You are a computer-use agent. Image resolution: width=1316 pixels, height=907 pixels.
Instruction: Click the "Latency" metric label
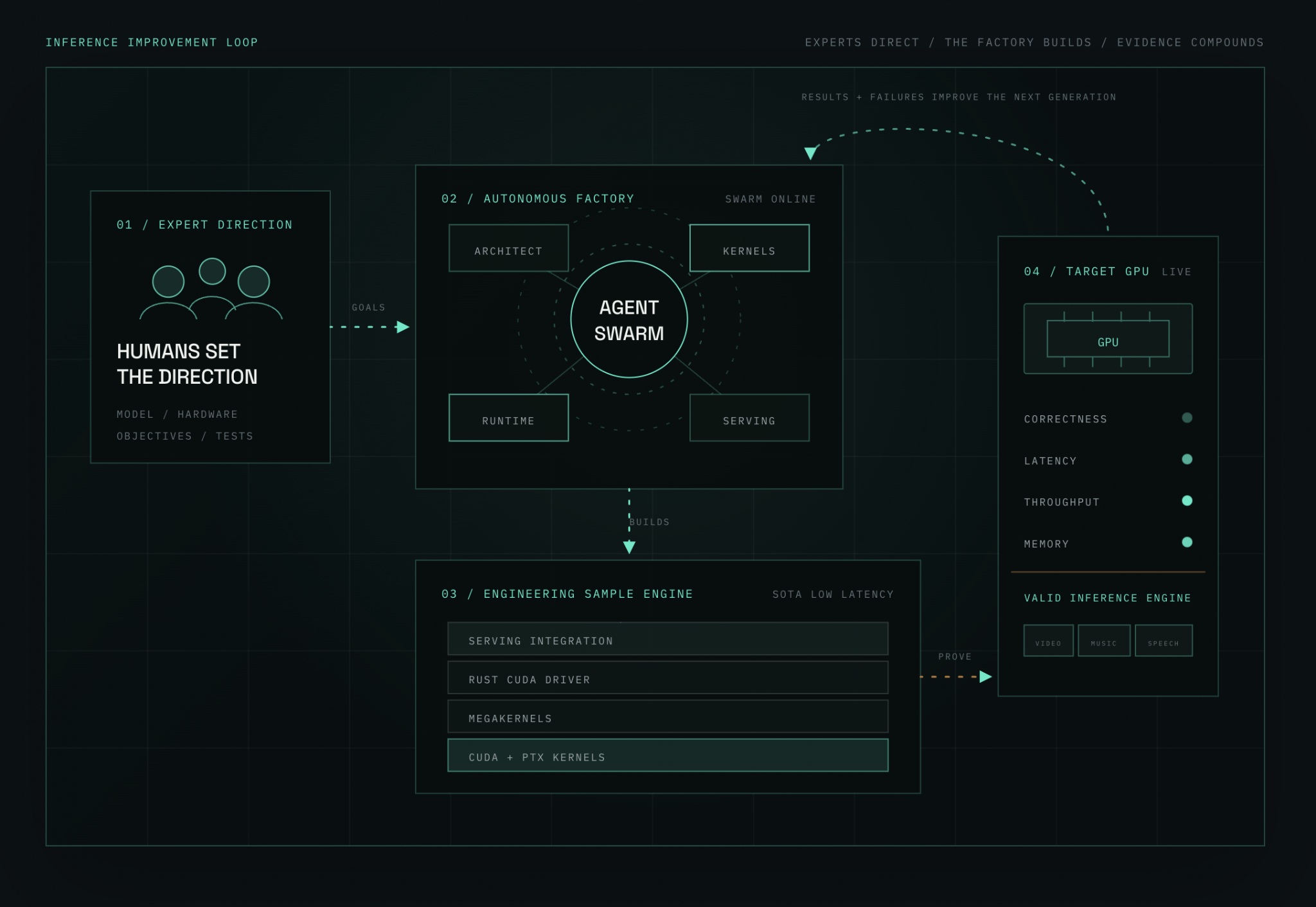coord(1050,461)
